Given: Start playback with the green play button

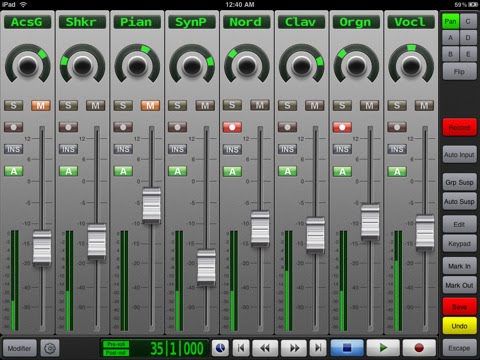Looking at the screenshot, I should coord(383,348).
